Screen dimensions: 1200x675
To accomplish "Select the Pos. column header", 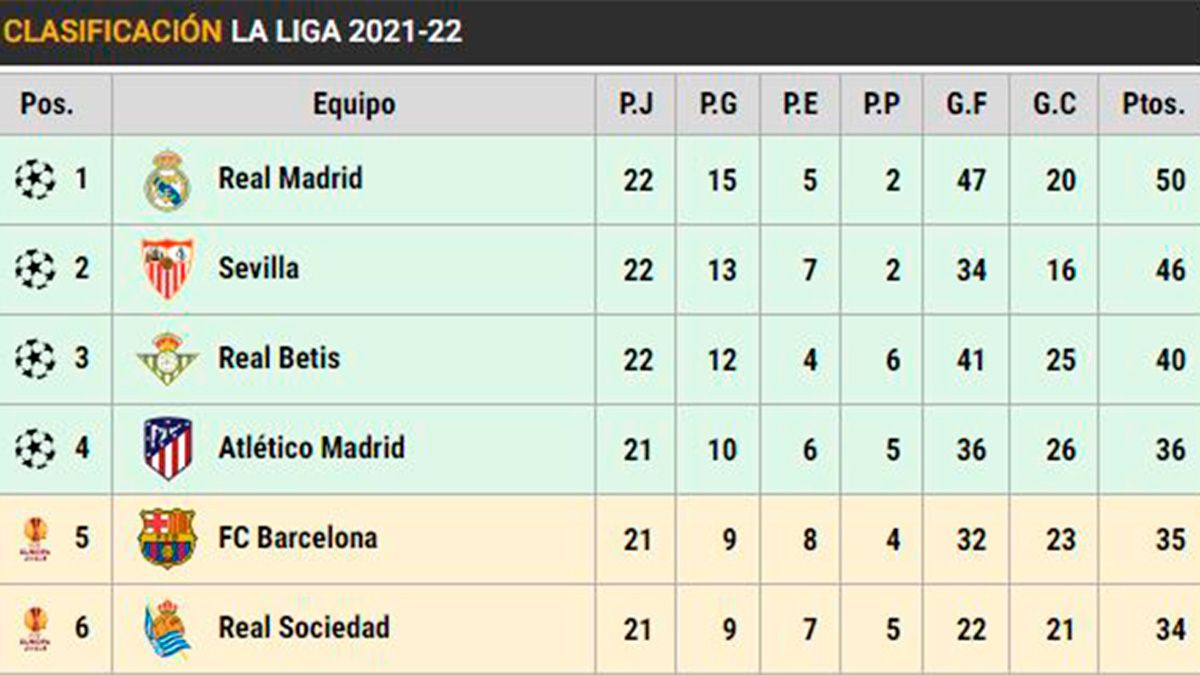I will coord(47,104).
